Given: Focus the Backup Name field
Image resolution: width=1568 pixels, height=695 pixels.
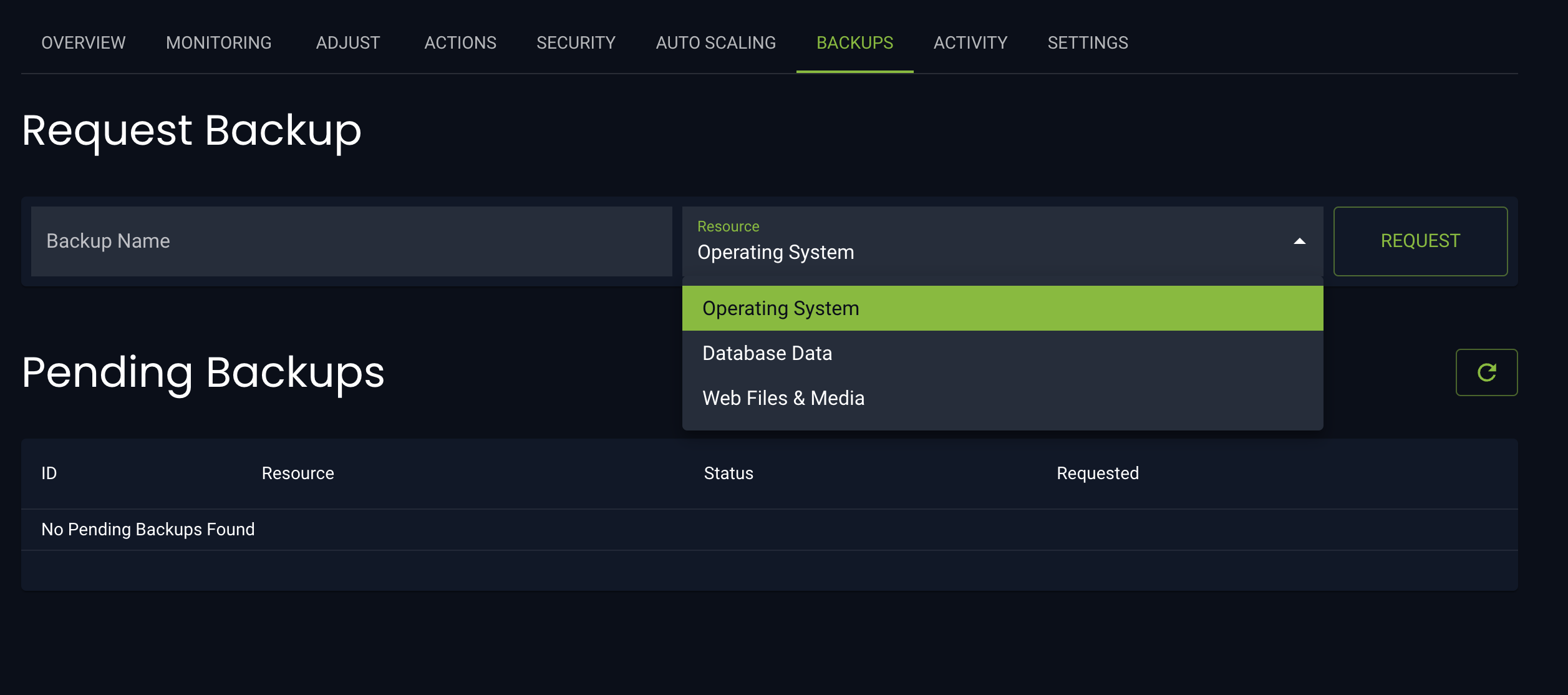Looking at the screenshot, I should tap(351, 241).
